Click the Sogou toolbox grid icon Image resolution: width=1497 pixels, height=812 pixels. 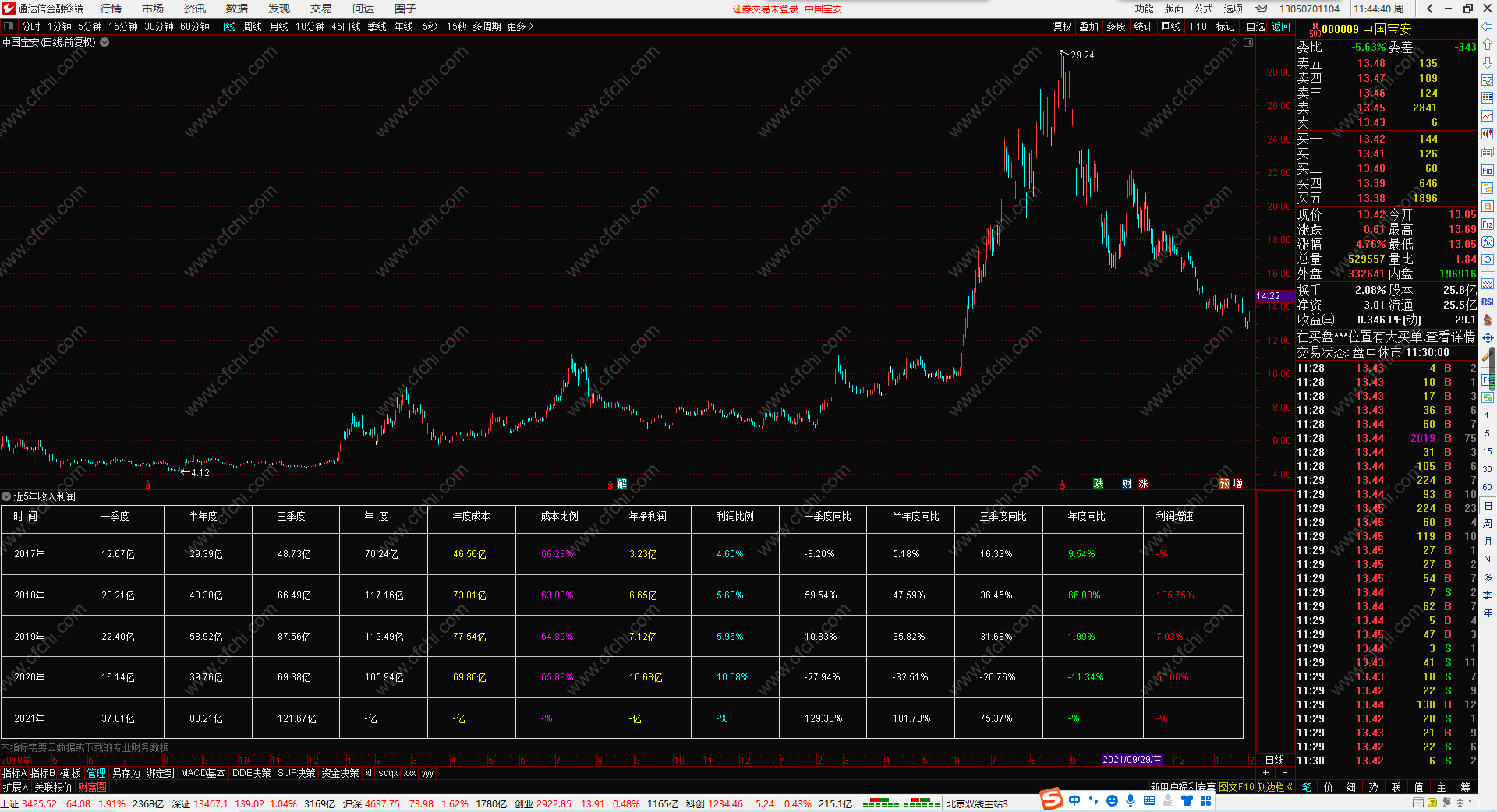(x=1205, y=800)
